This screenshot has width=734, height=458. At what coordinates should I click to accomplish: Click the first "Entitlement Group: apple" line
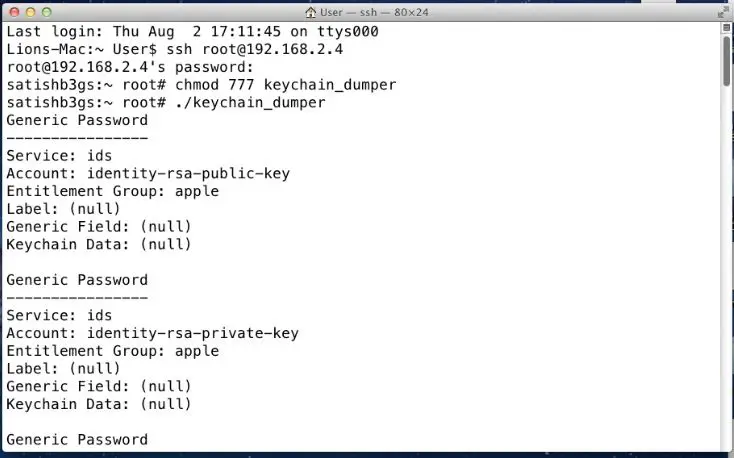112,191
